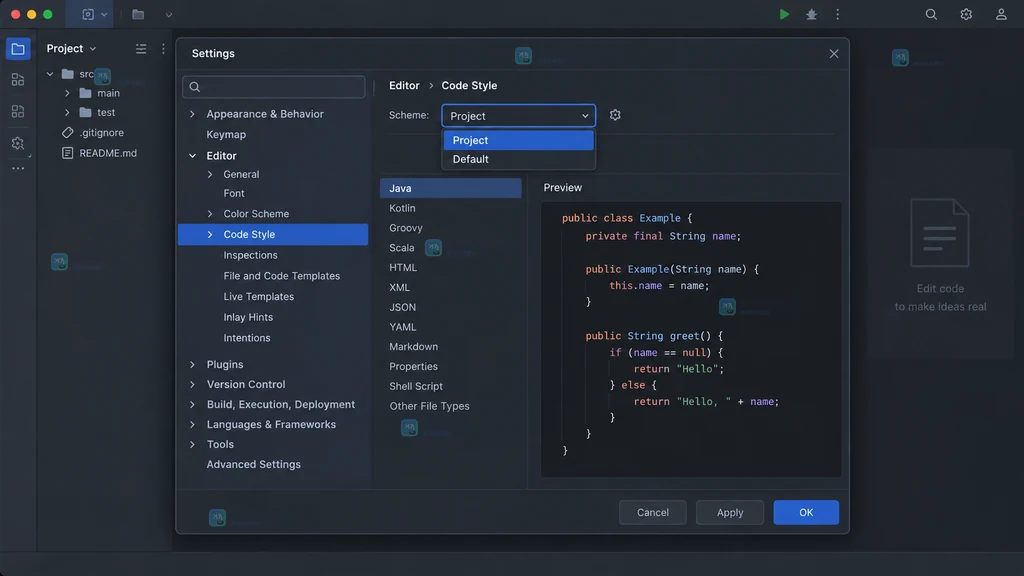This screenshot has width=1024, height=576.
Task: Select Inlay Hints
Action: pos(248,317)
